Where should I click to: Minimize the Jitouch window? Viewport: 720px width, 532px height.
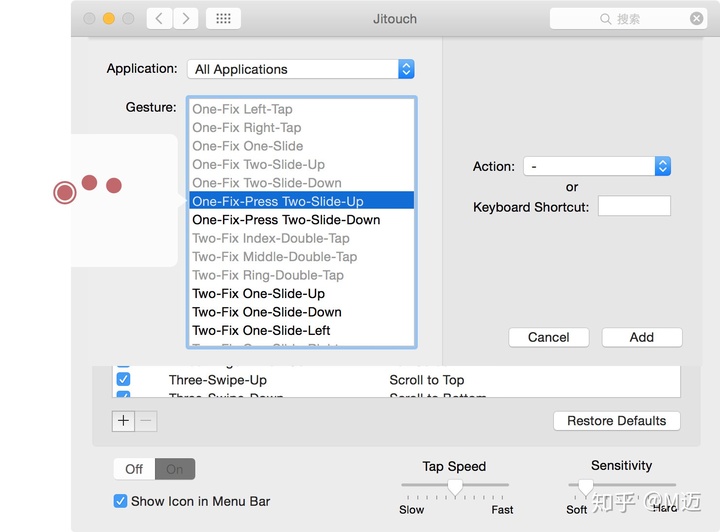[x=109, y=18]
